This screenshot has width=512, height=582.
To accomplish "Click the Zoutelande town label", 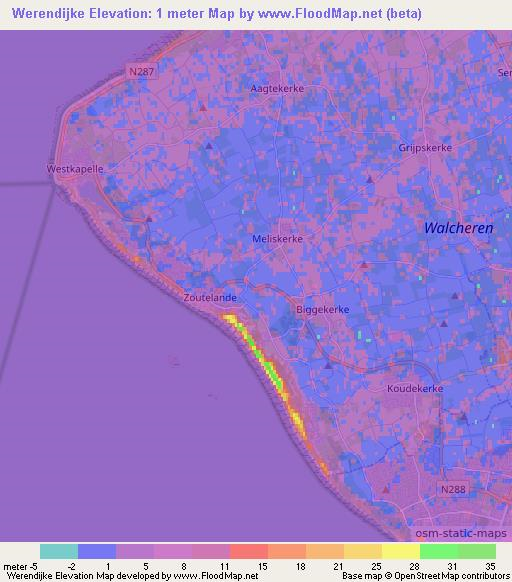I will click(210, 298).
